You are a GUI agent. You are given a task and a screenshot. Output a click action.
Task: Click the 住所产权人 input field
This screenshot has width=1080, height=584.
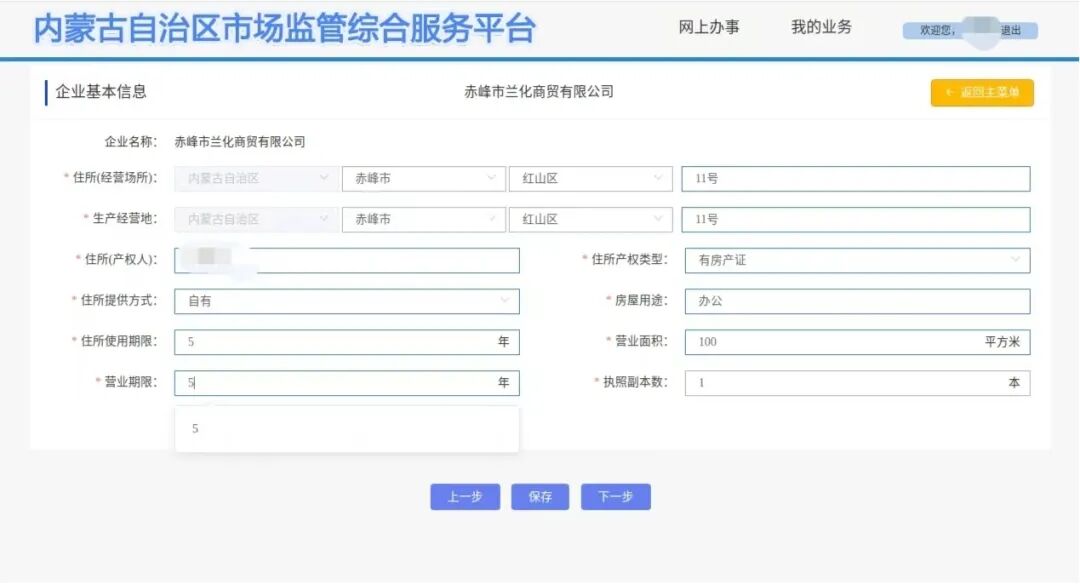(x=346, y=260)
